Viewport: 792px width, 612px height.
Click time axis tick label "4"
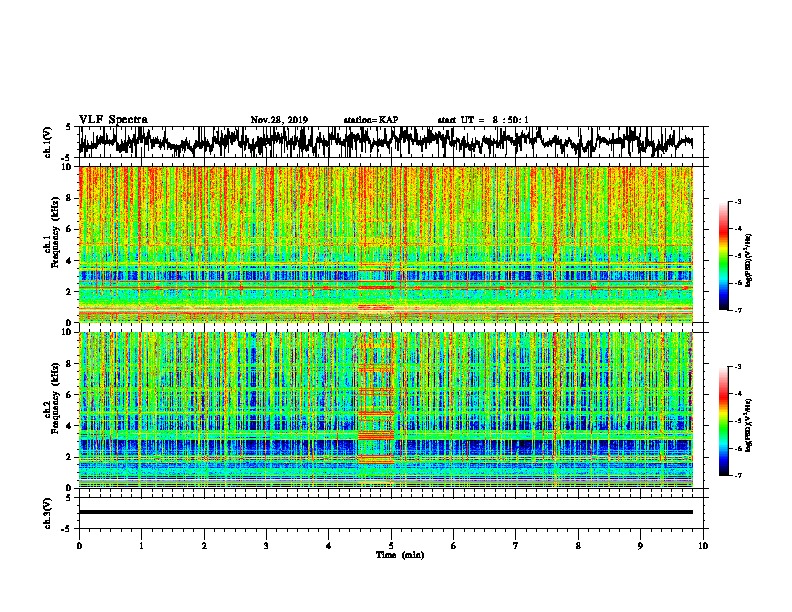point(329,546)
